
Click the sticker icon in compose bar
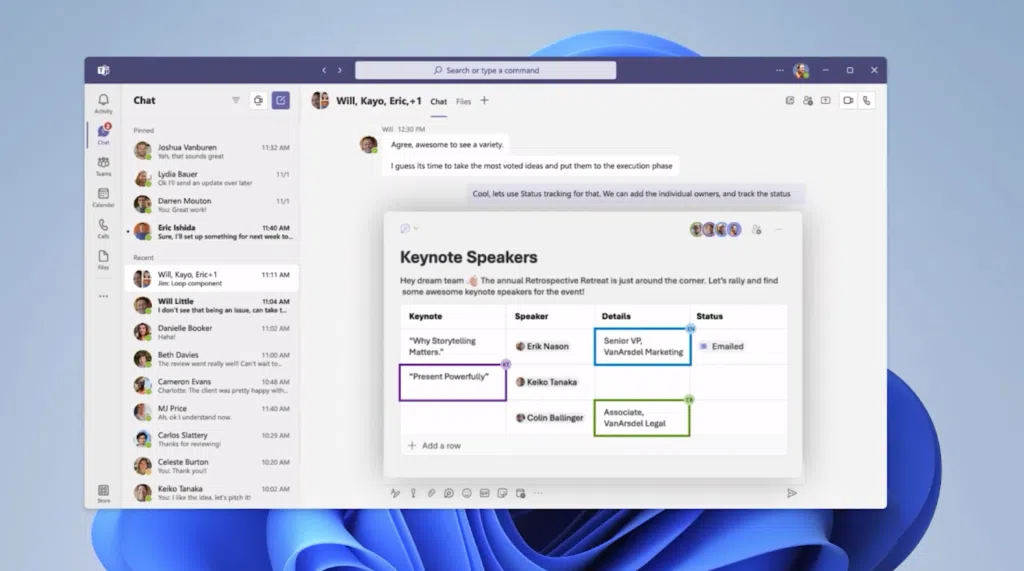click(x=502, y=493)
